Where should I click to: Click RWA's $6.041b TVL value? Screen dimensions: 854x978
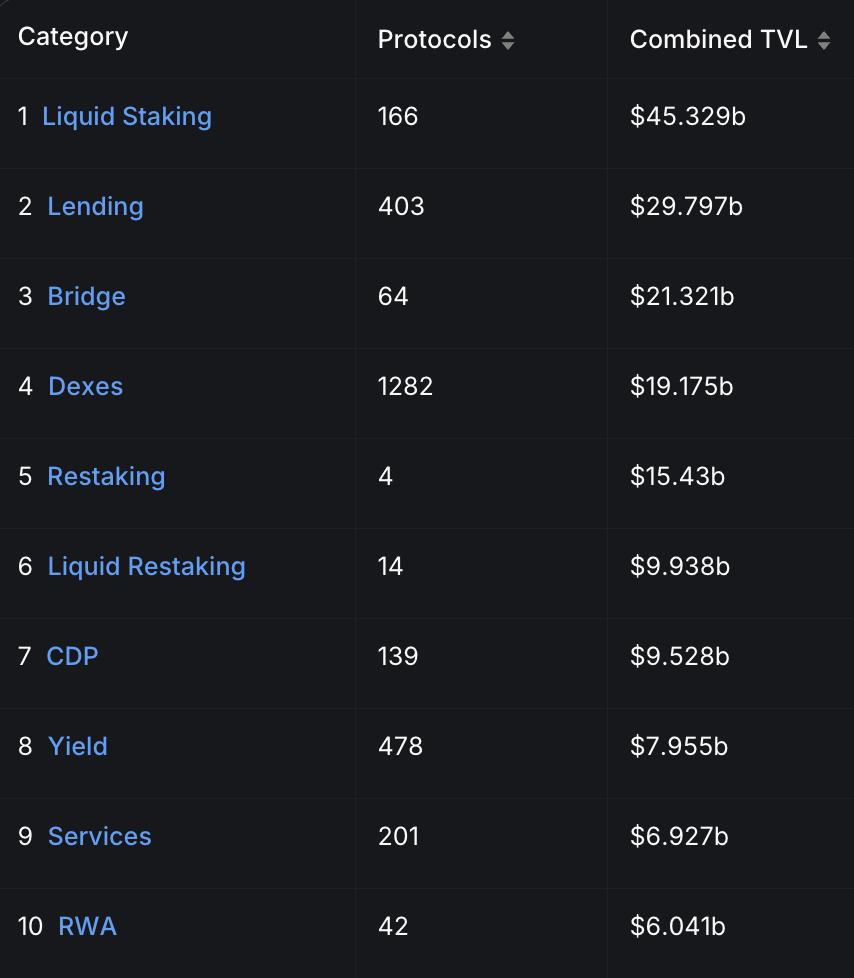677,926
